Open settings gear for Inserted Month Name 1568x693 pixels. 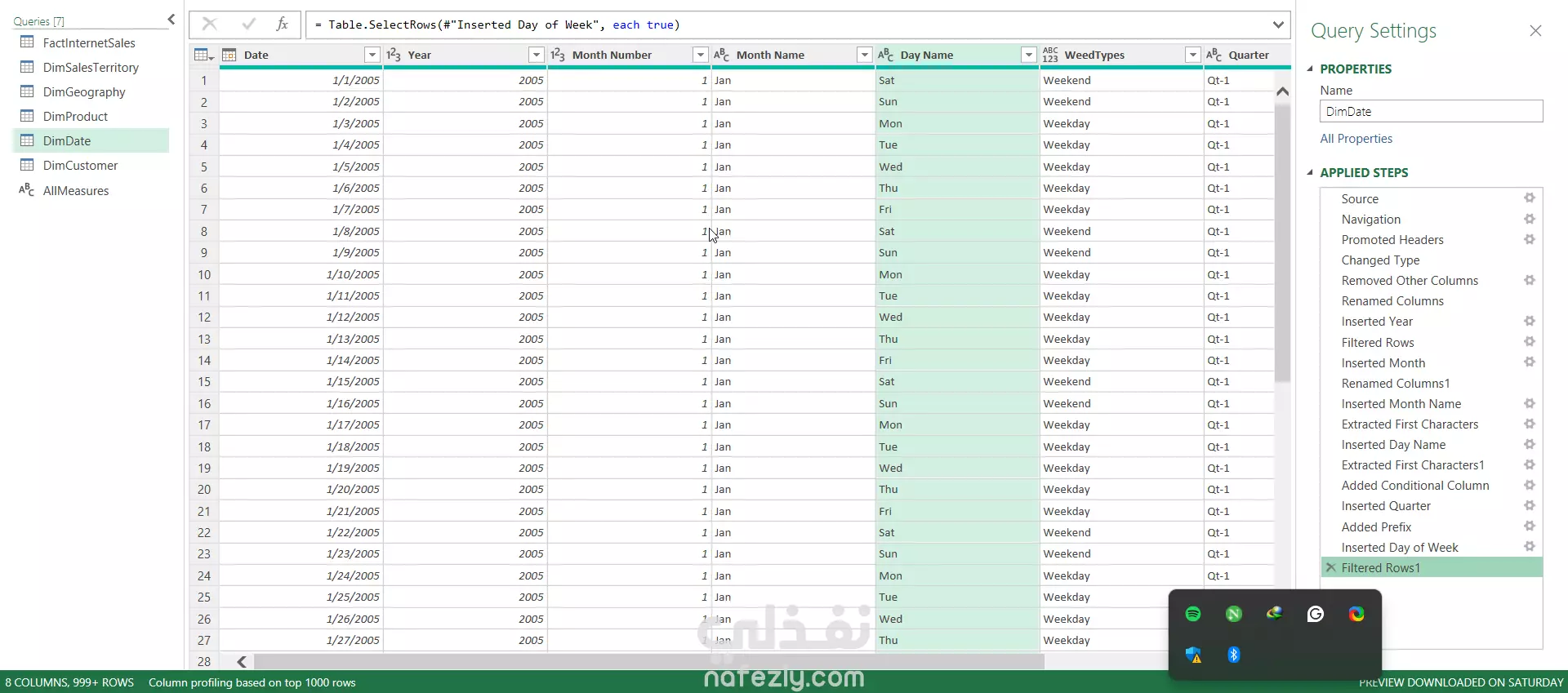point(1530,403)
